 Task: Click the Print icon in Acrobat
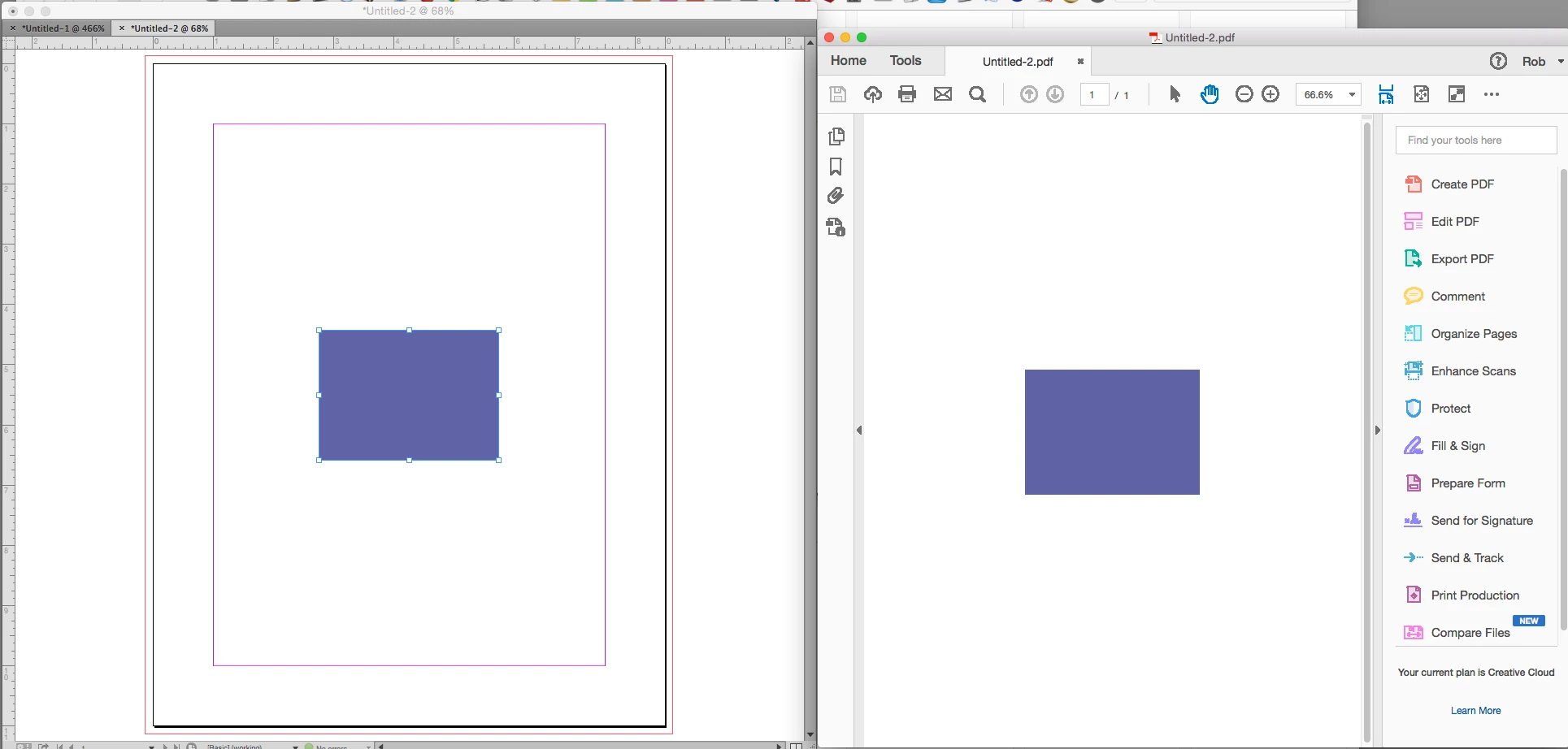907,94
